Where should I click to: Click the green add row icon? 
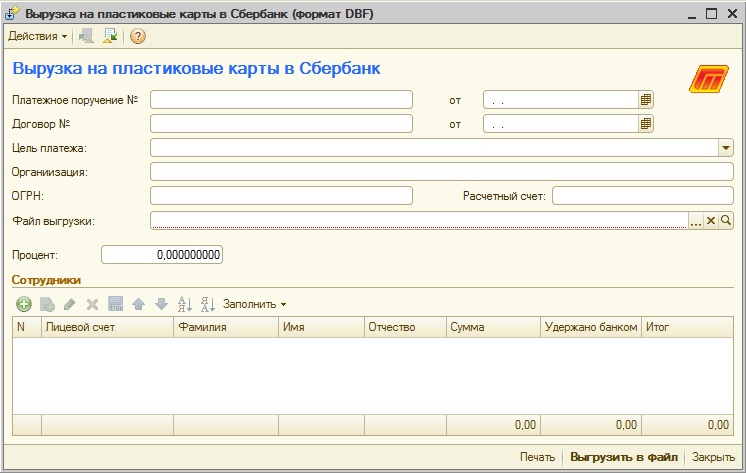[x=24, y=304]
